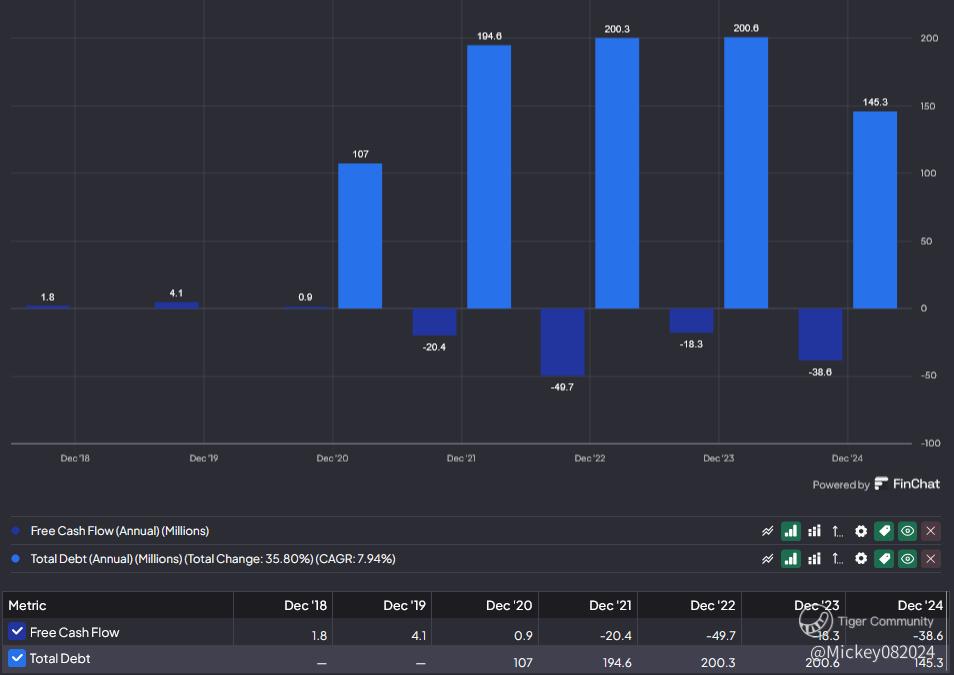Open settings gear for Free Cash Flow
Screen dimensions: 954x675
coord(860,531)
